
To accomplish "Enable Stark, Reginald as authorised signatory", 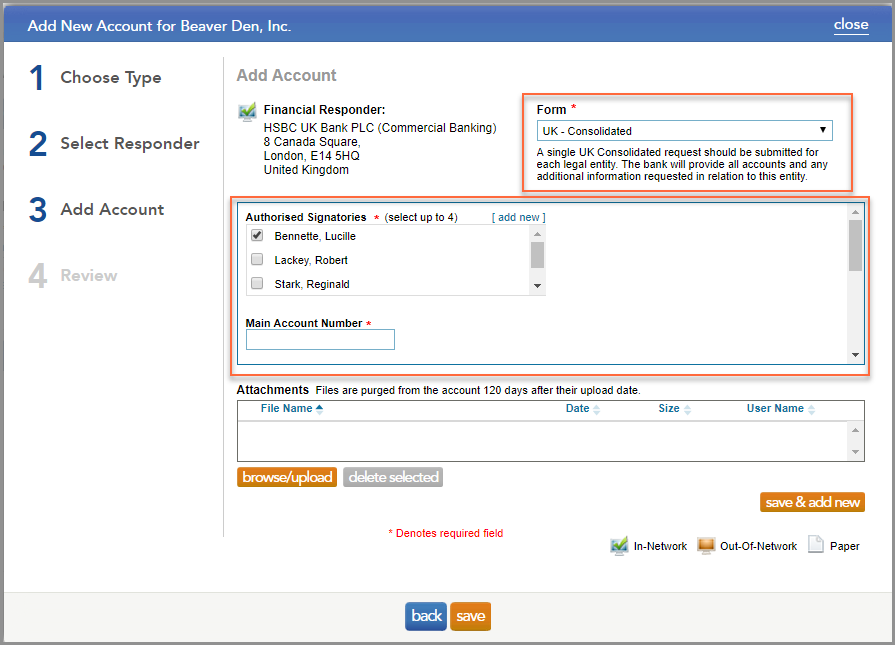I will tap(257, 283).
